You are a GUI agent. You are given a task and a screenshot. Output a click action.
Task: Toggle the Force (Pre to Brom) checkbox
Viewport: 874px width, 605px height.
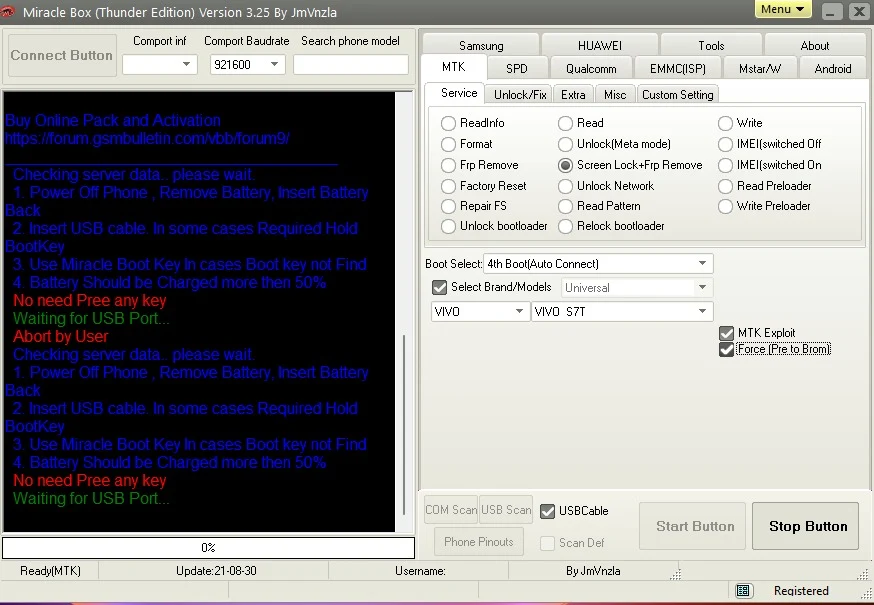726,349
